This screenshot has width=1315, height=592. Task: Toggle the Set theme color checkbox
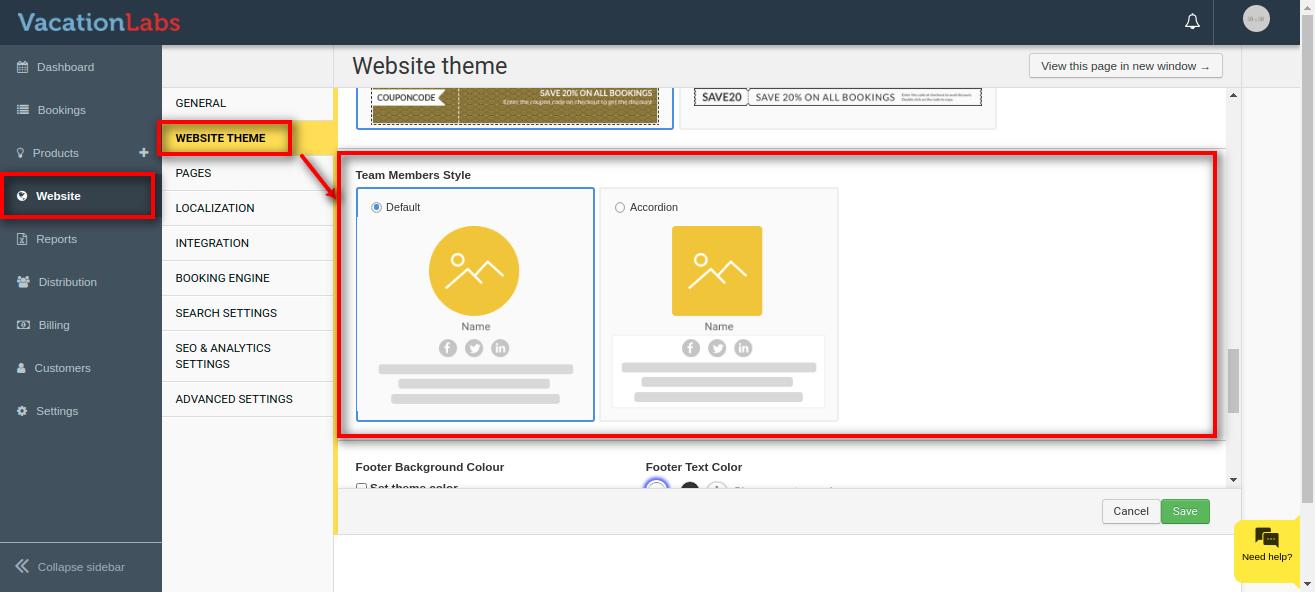(x=361, y=487)
